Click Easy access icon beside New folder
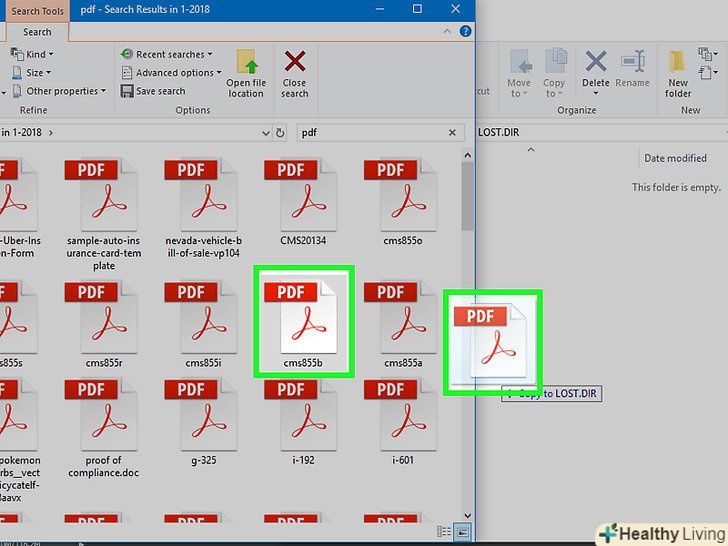728x546 pixels. point(708,73)
